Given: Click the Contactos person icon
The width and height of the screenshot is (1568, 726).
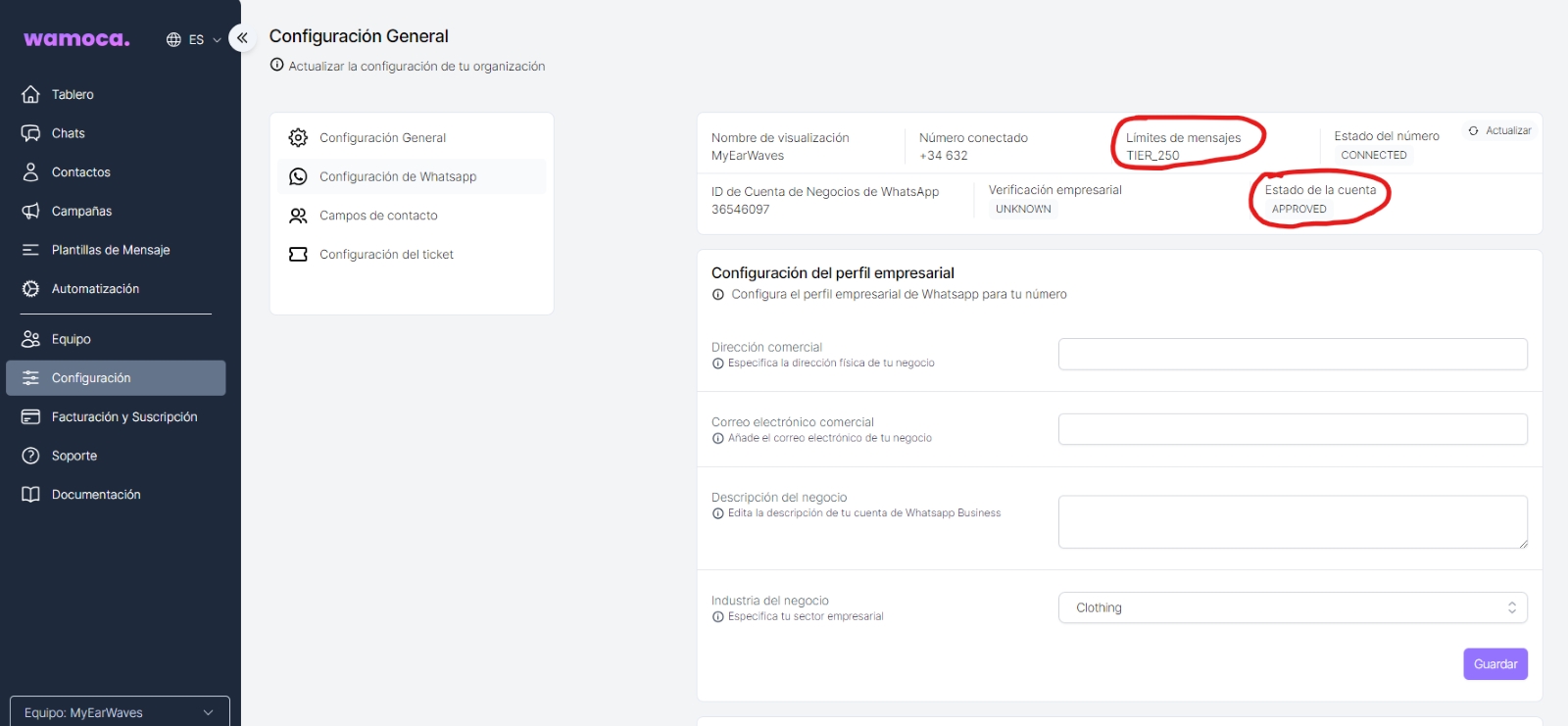Looking at the screenshot, I should (31, 172).
